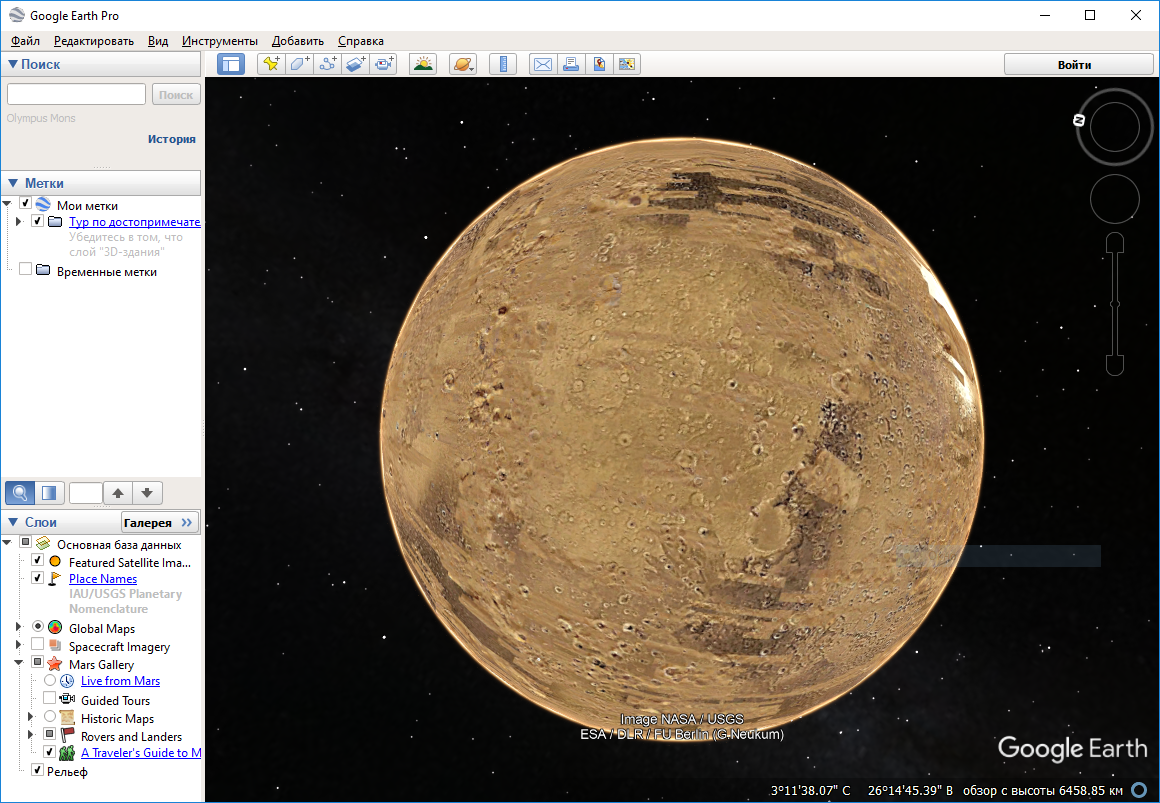1160x803 pixels.
Task: Add a polygon using the toolbar icon
Action: 299,64
